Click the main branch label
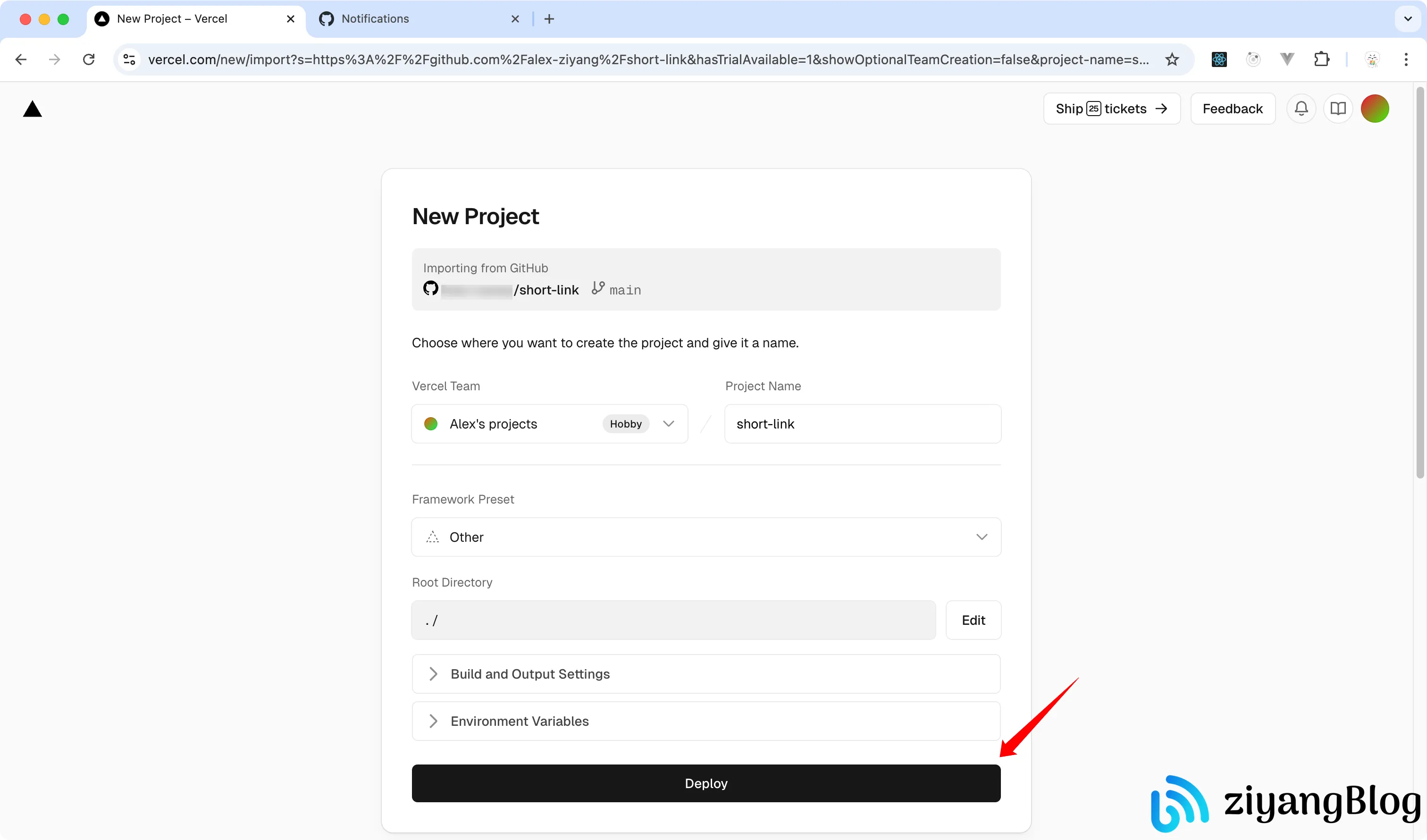The width and height of the screenshot is (1427, 840). [x=625, y=290]
